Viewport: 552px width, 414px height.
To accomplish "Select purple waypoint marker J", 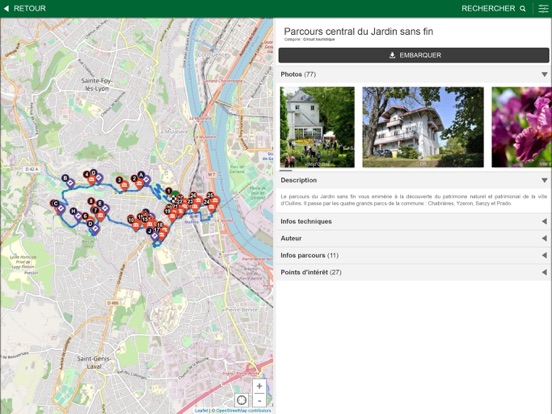I will [x=154, y=236].
